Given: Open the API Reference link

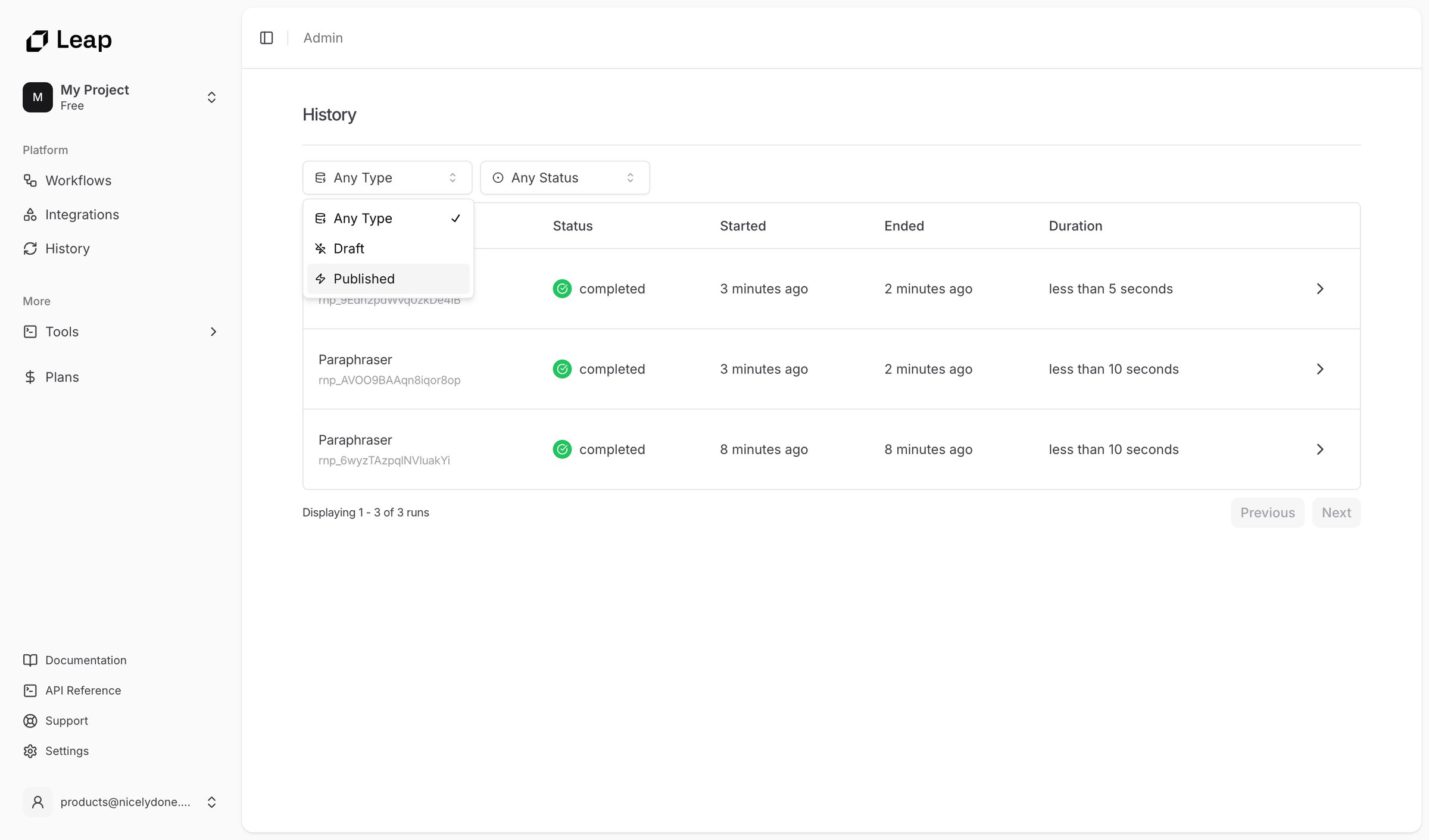Looking at the screenshot, I should pyautogui.click(x=83, y=691).
